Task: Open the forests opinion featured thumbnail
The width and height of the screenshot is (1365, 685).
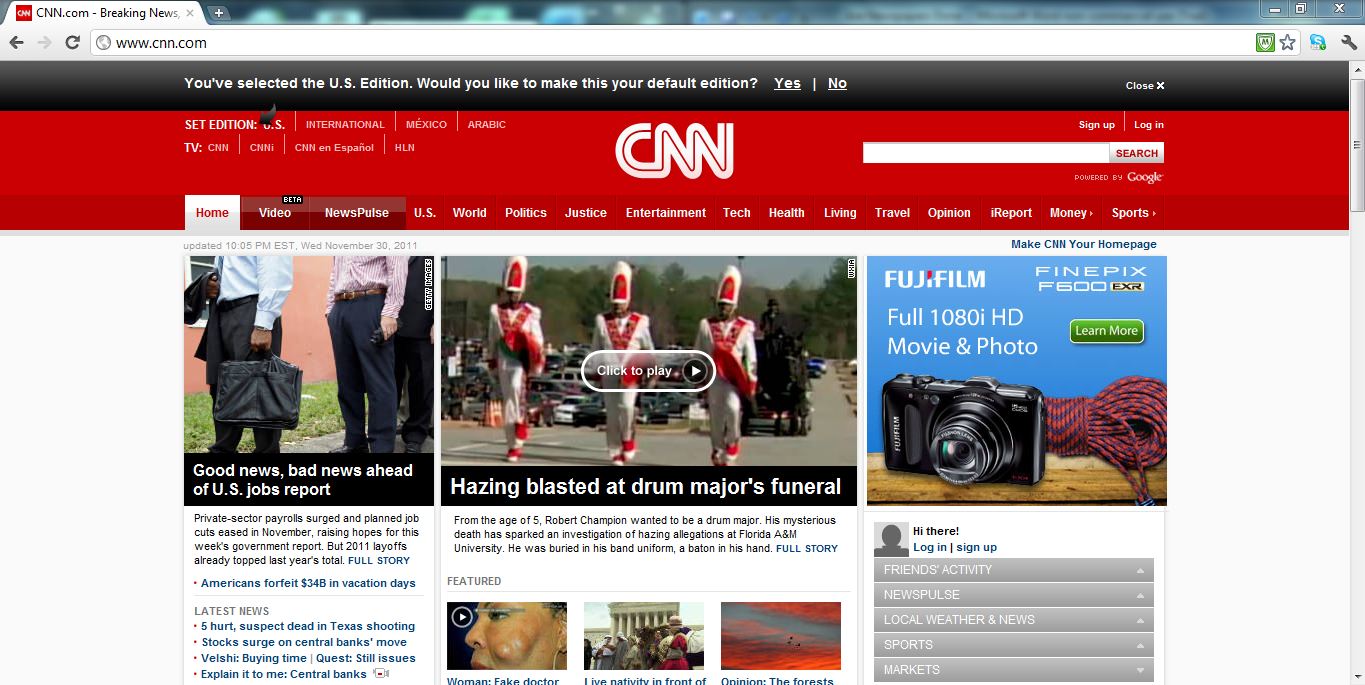Action: pos(781,636)
